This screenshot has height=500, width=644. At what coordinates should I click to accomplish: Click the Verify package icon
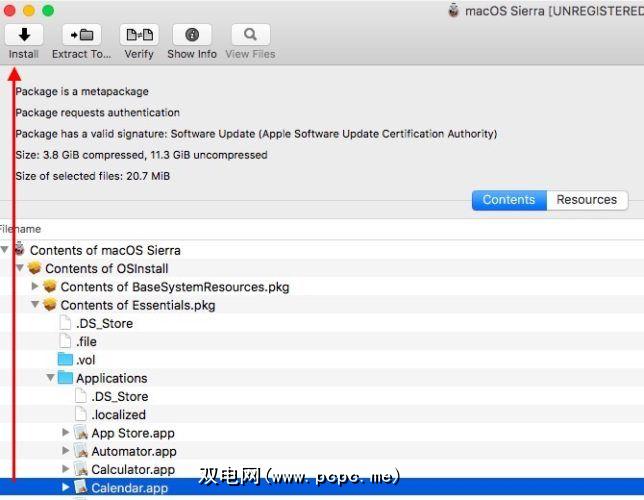139,35
